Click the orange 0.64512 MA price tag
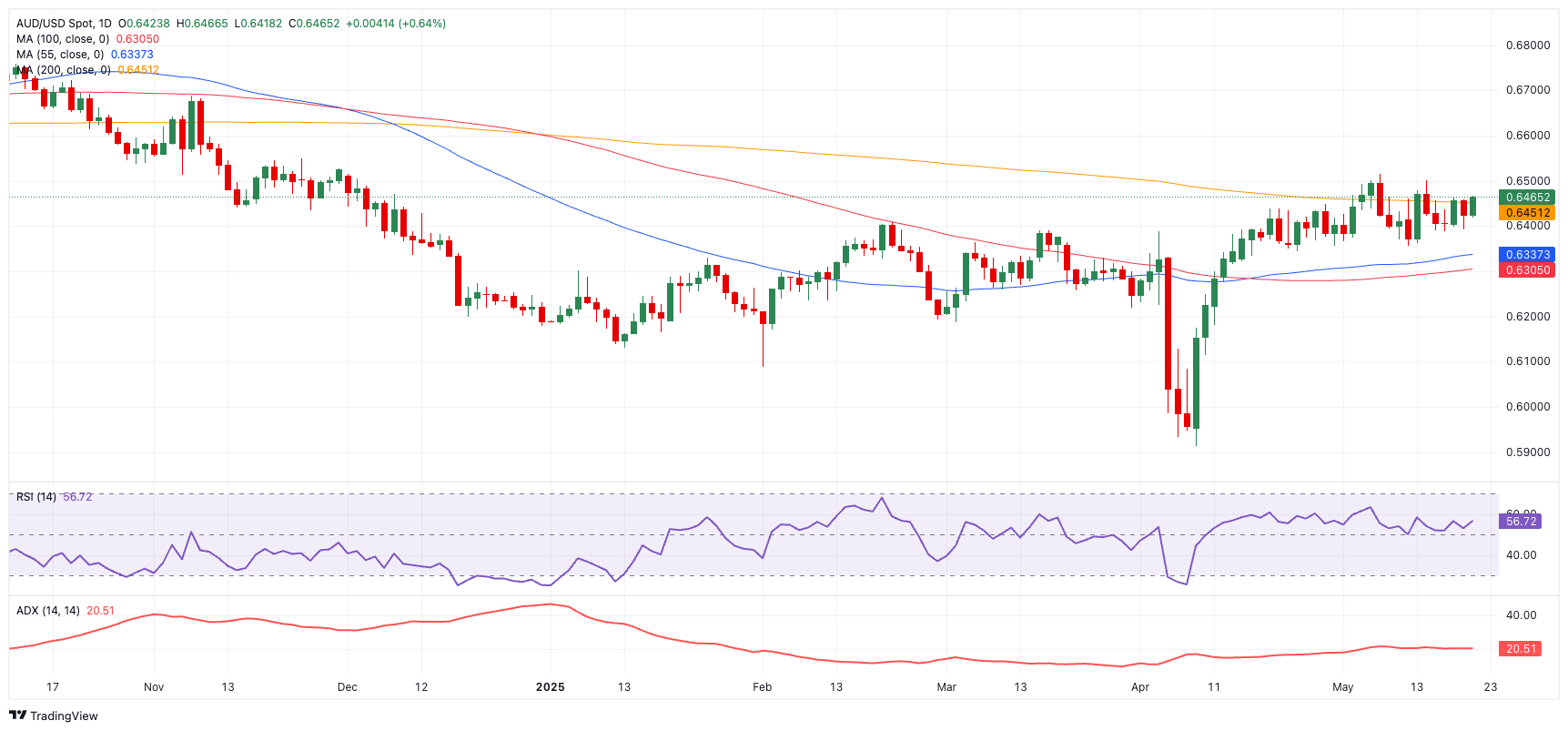This screenshot has height=731, width=1568. click(1527, 213)
